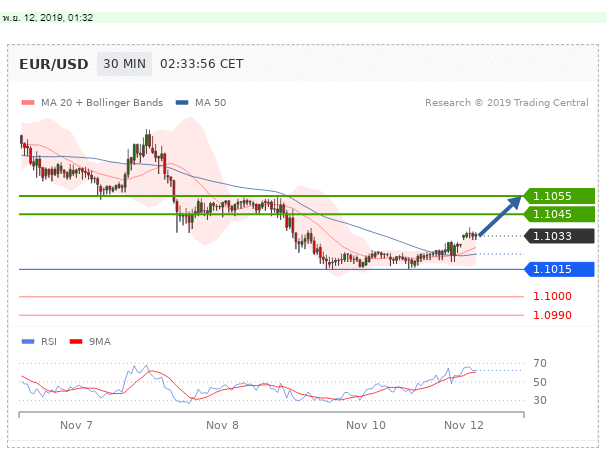Click the MA 20 + Bollinger Bands legend swatch
This screenshot has width=606, height=450.
(28, 103)
